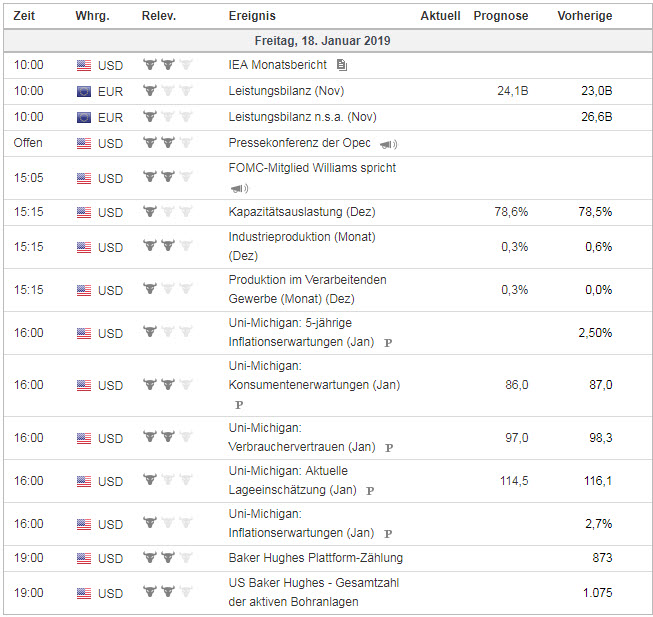Click the P icon beside 5-jährige Inflationserwartungen
This screenshot has width=653, height=617.
(x=388, y=342)
